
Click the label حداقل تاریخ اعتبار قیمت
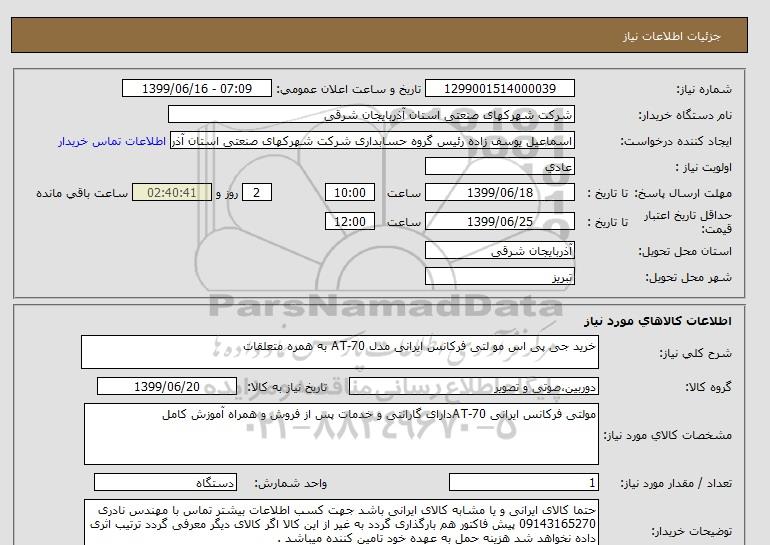(688, 222)
